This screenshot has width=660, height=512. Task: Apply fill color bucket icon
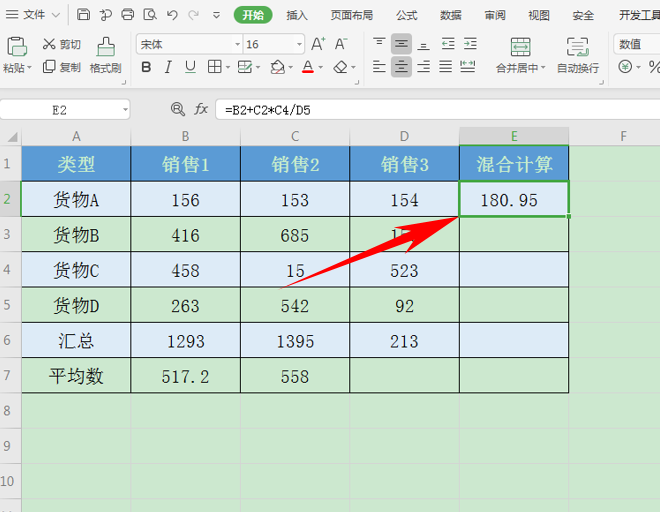click(x=277, y=67)
